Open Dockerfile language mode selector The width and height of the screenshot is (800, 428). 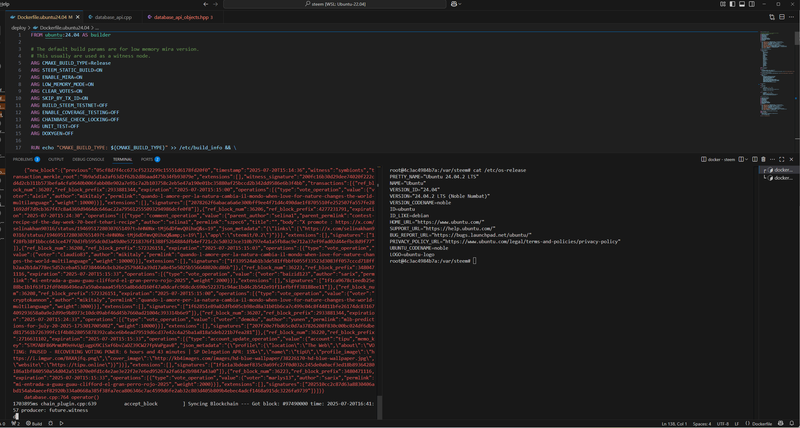763,423
